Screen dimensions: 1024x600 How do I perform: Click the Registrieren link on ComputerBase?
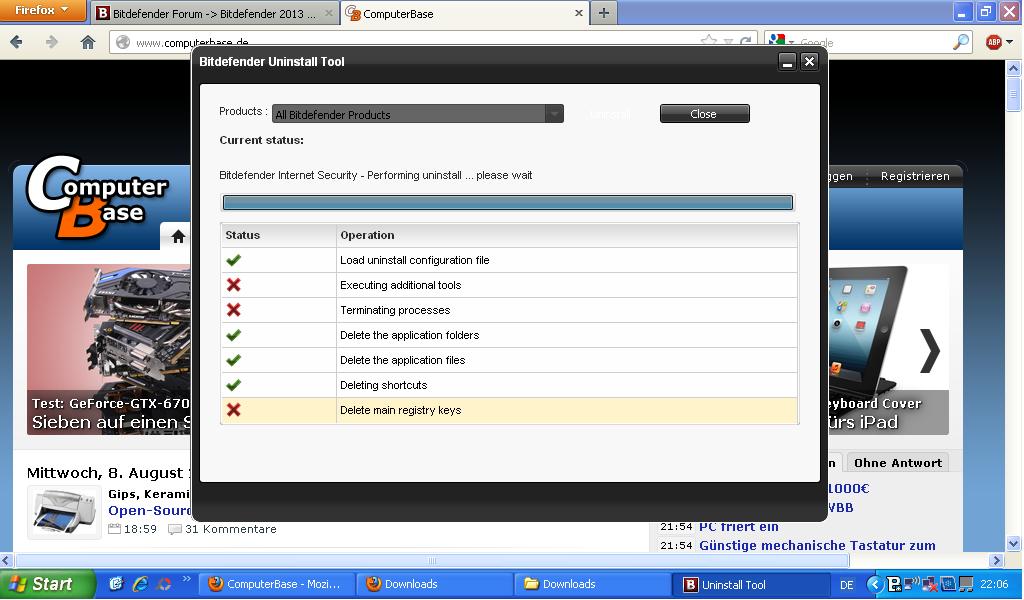(x=915, y=176)
